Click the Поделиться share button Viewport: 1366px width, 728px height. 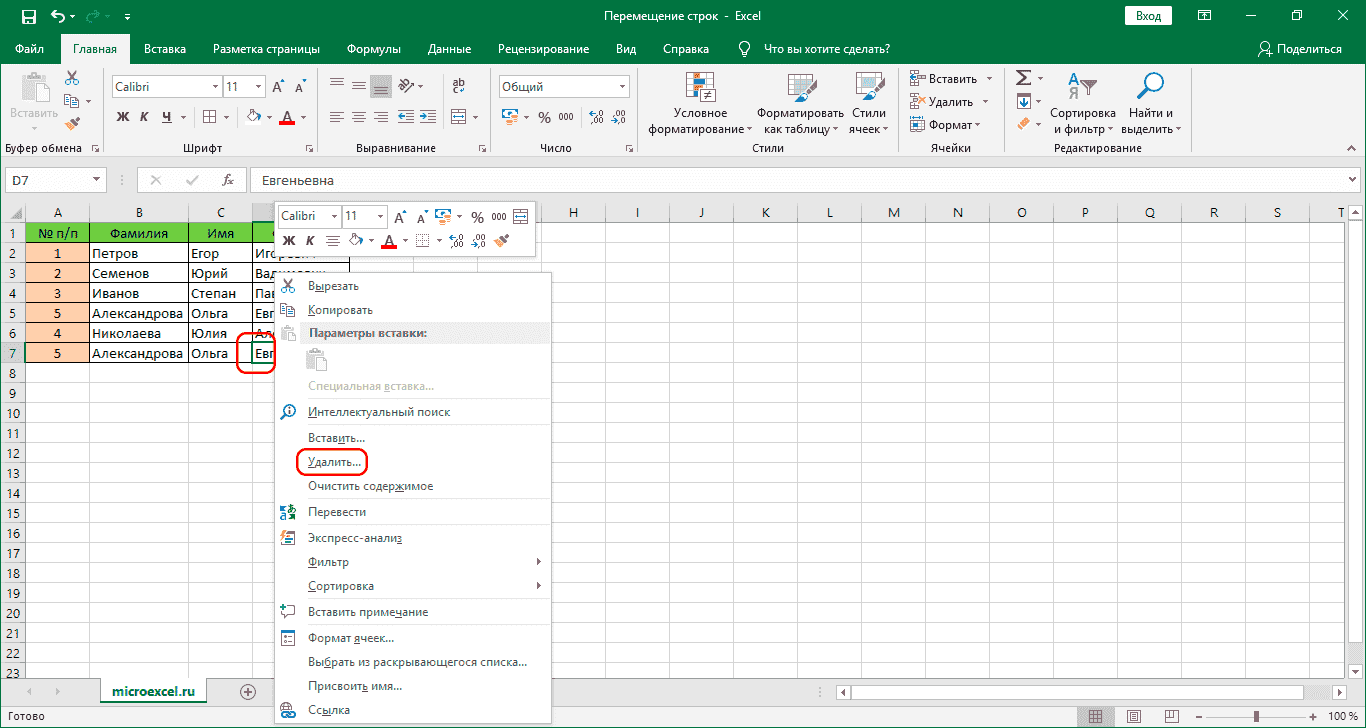click(1299, 49)
